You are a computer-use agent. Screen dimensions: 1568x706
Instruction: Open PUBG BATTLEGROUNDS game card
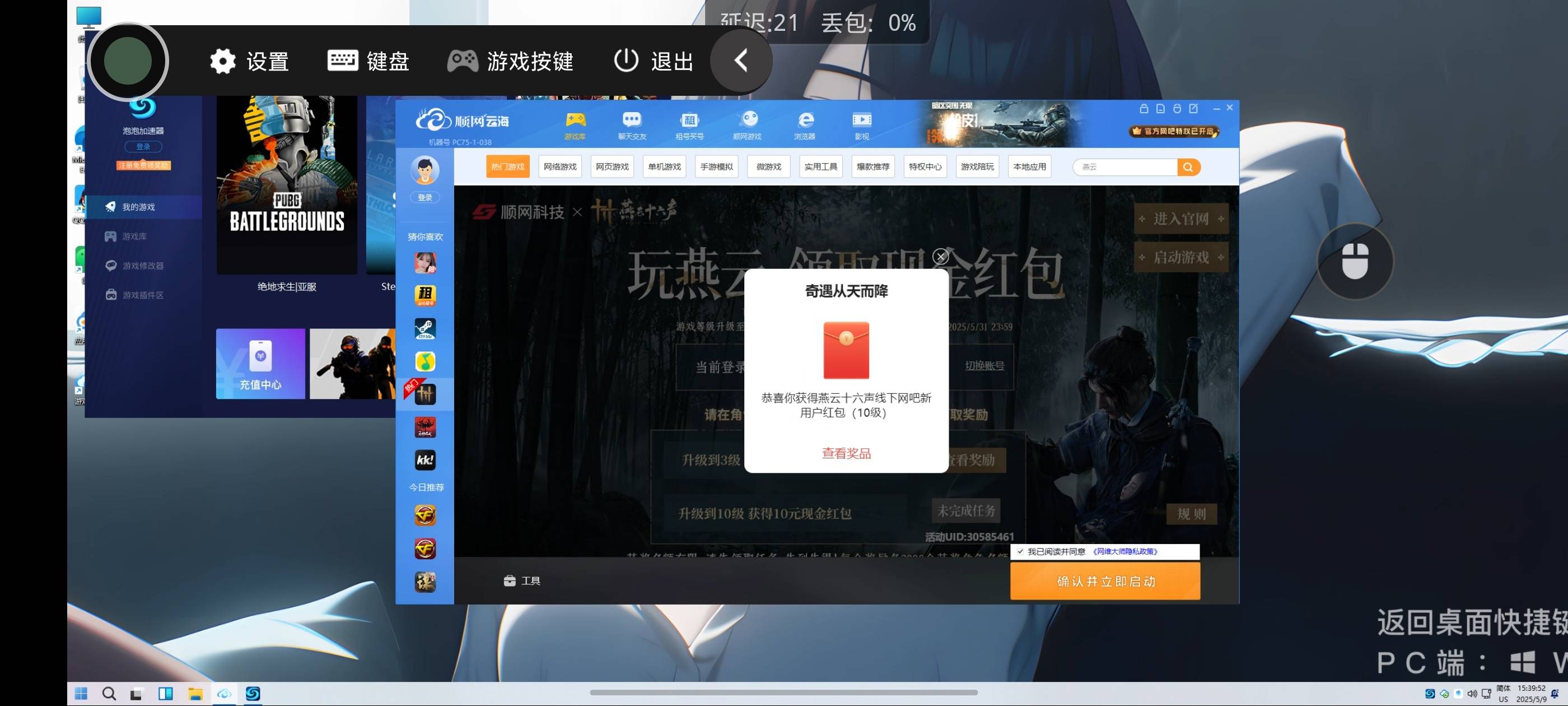click(287, 184)
